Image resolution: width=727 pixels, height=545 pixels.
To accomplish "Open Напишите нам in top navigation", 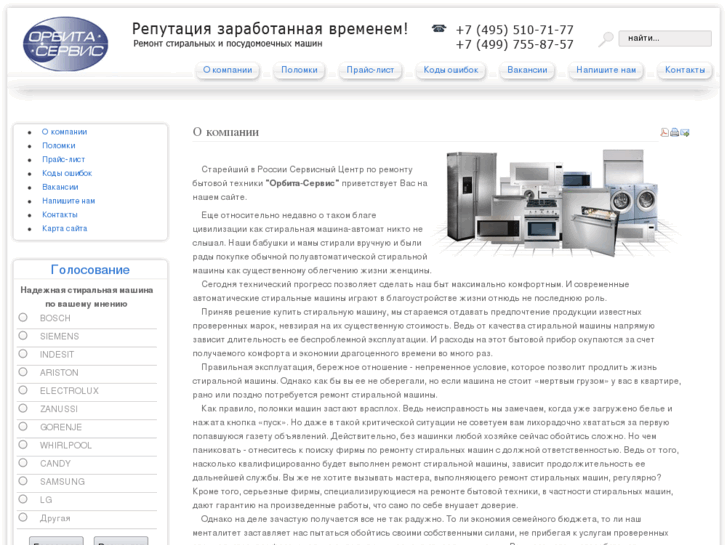I will point(606,70).
